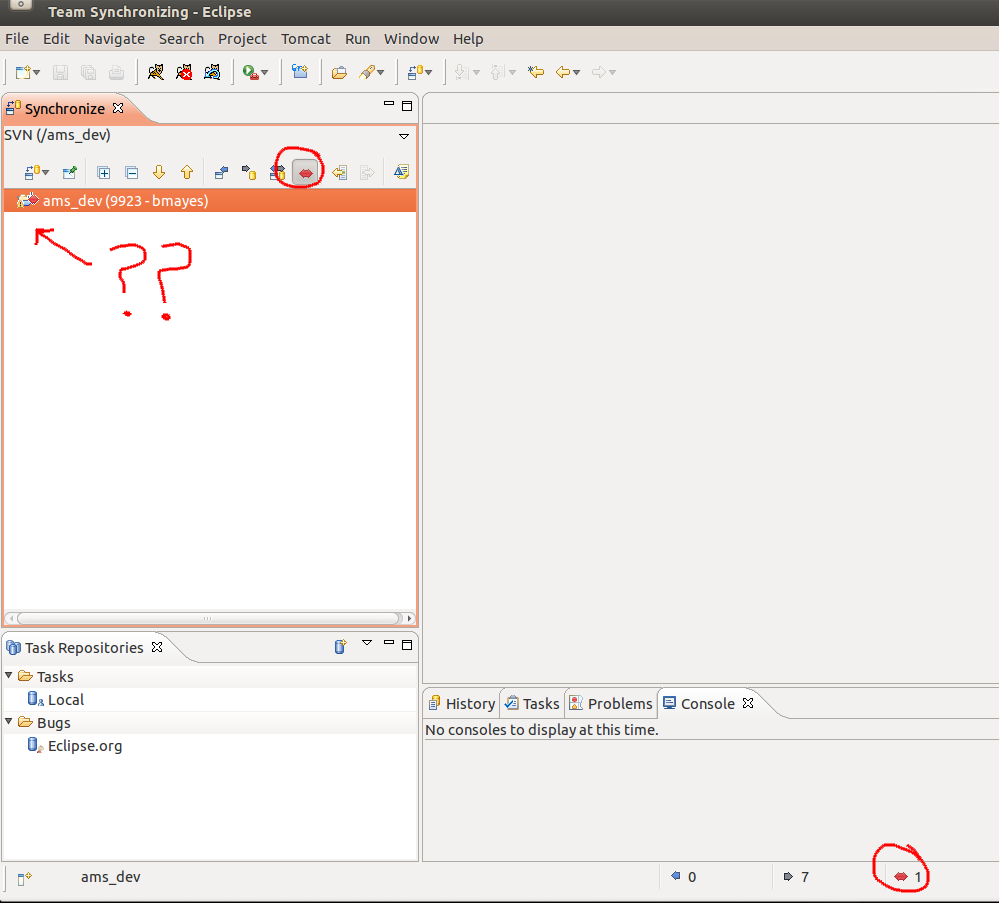Click the grayed-out Print icon
This screenshot has width=999, height=903.
117,73
